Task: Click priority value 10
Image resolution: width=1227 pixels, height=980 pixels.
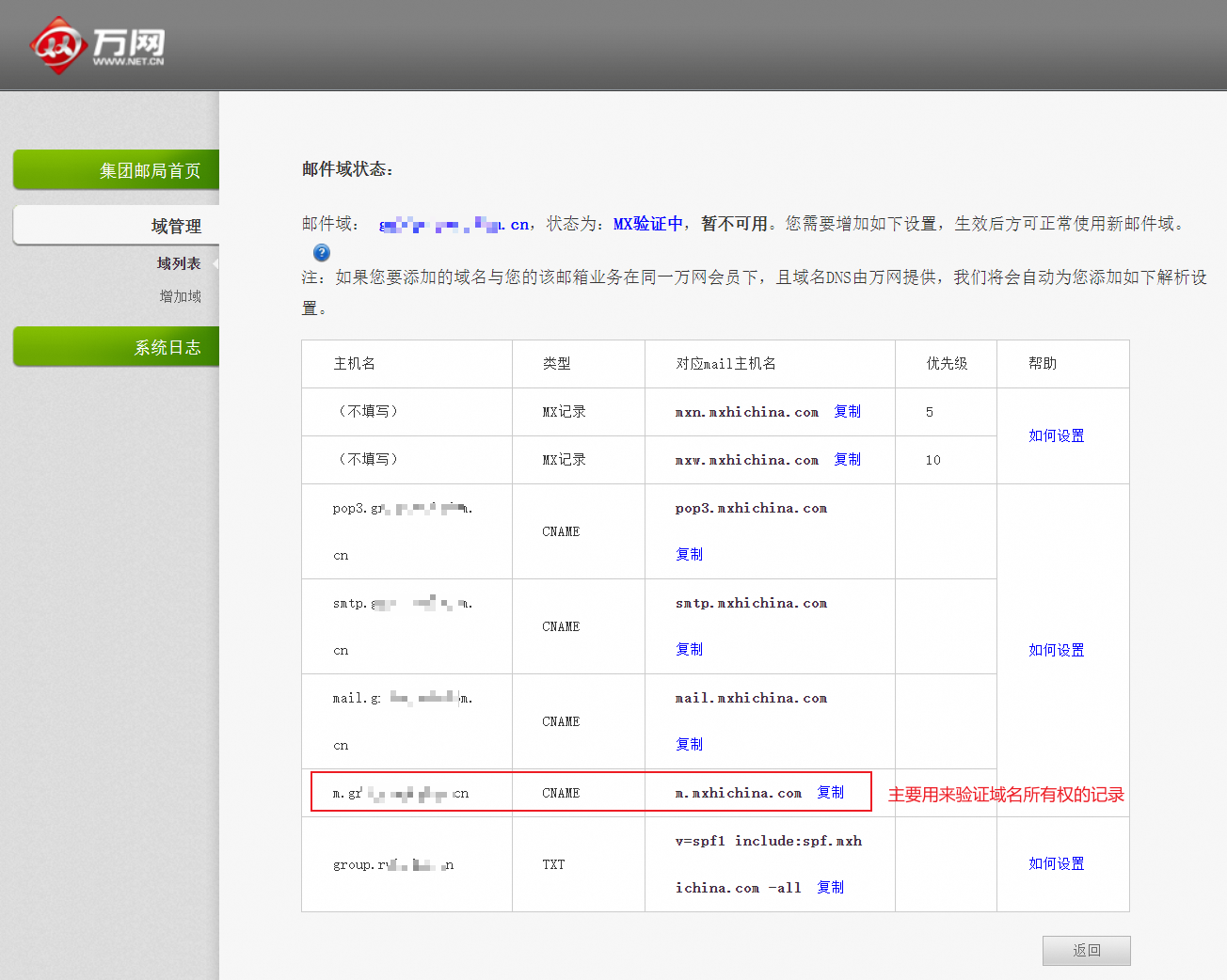Action: click(932, 461)
